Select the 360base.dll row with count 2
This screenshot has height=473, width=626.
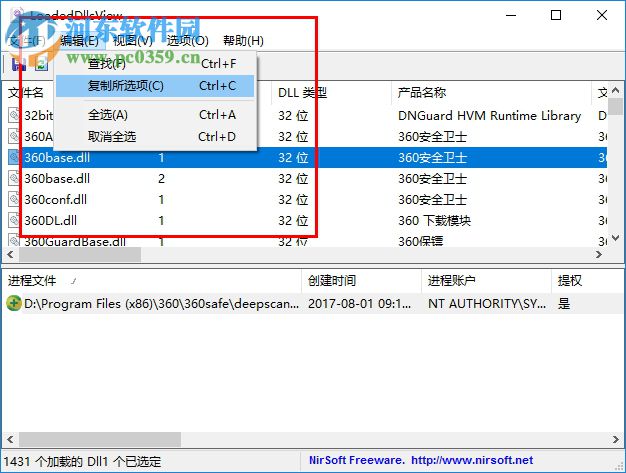pos(307,178)
